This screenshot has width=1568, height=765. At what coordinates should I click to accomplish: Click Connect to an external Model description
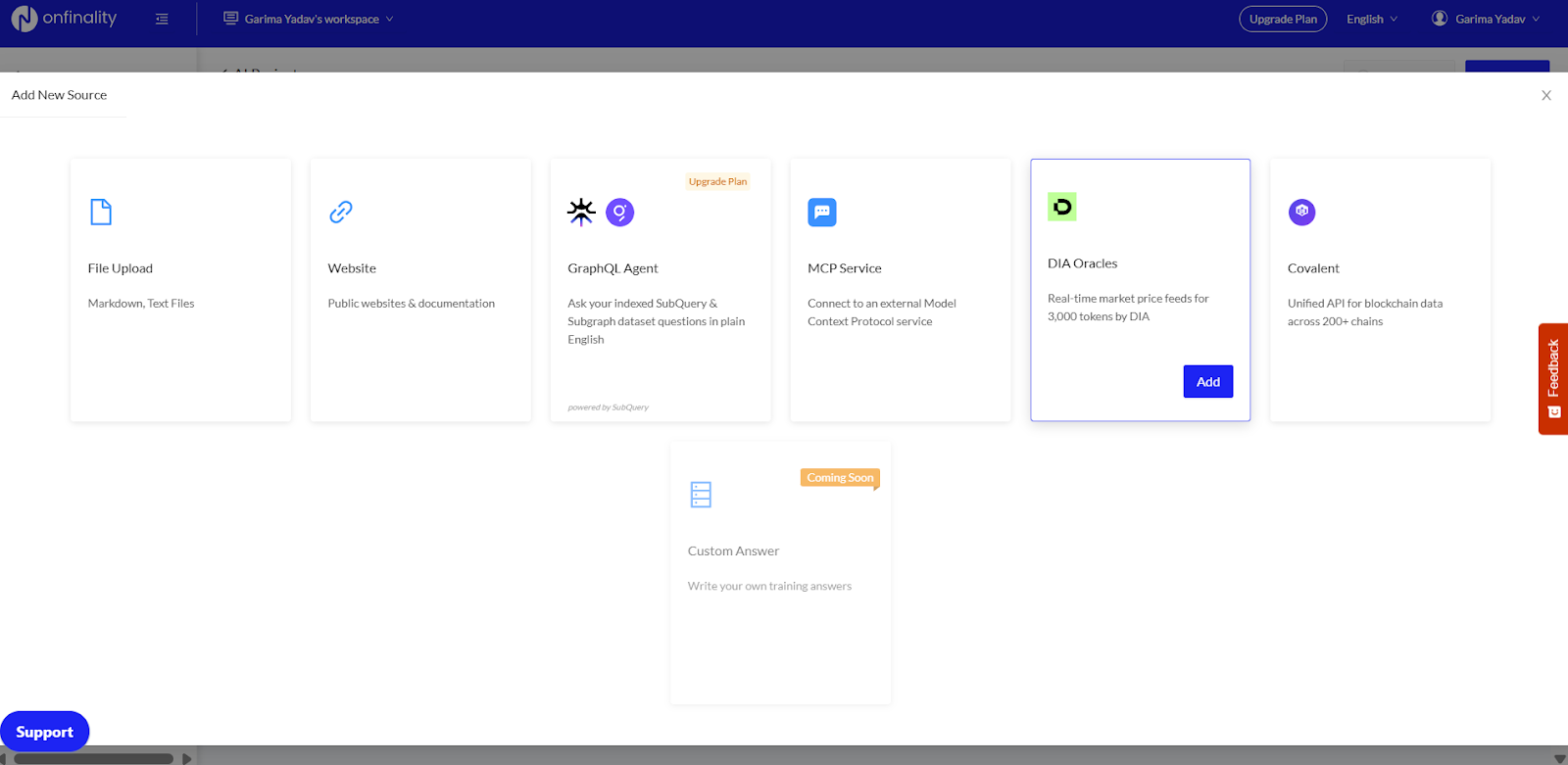tap(882, 312)
